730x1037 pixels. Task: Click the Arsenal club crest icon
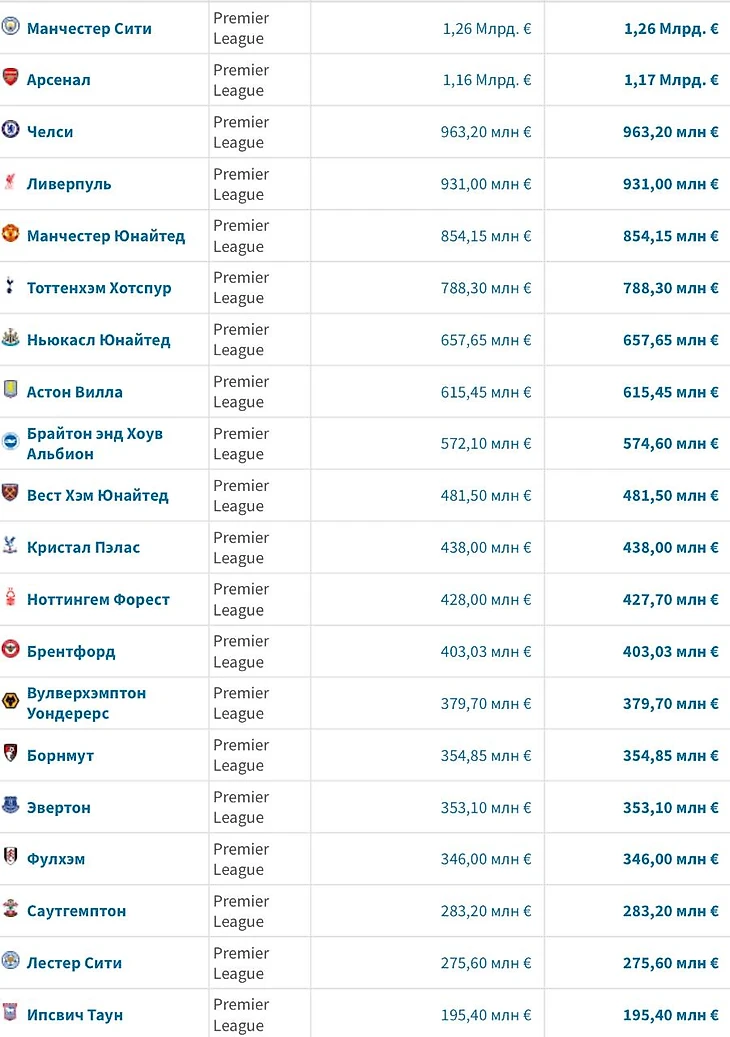[10, 78]
